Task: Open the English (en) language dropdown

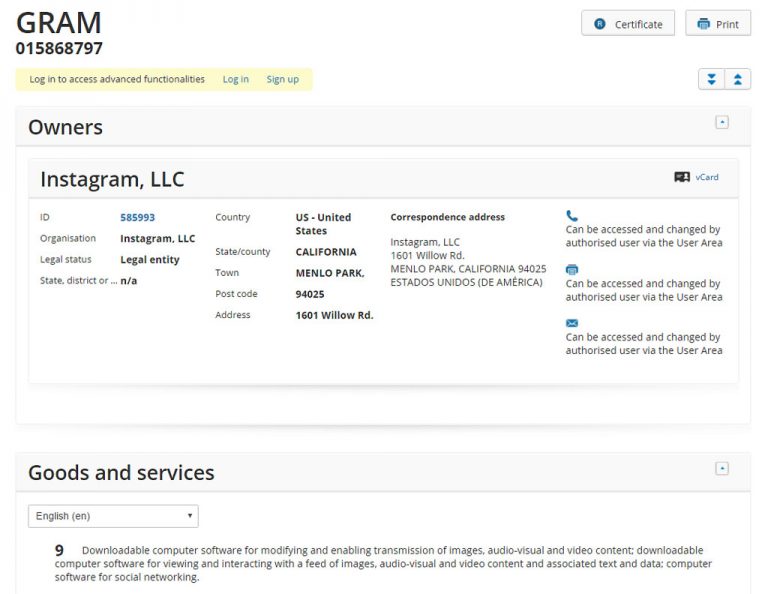Action: (113, 516)
